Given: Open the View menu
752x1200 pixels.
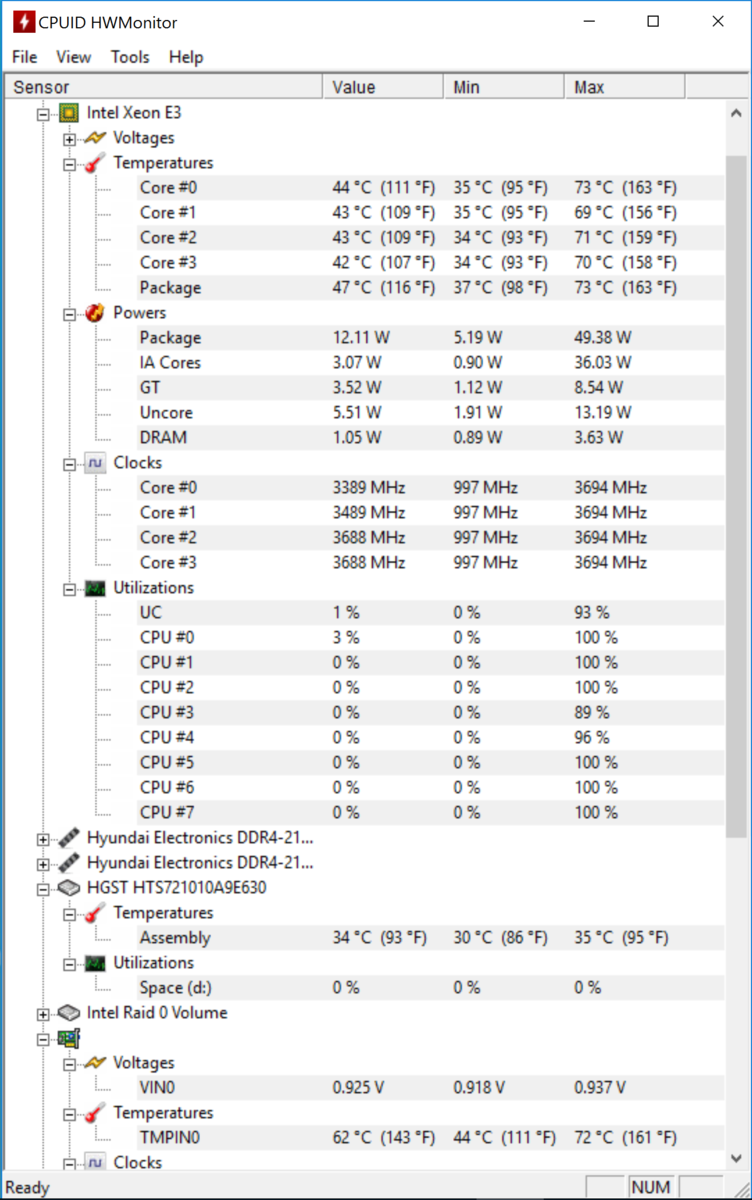Looking at the screenshot, I should pyautogui.click(x=73, y=57).
